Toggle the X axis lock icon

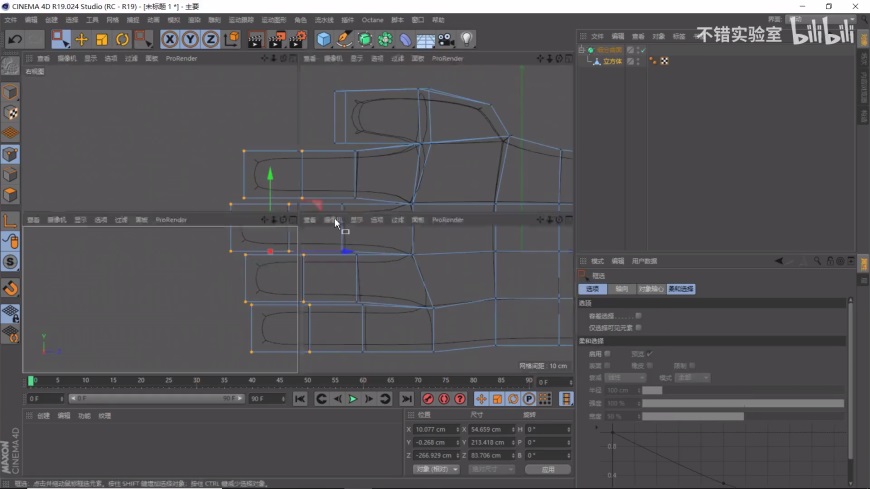tap(170, 39)
